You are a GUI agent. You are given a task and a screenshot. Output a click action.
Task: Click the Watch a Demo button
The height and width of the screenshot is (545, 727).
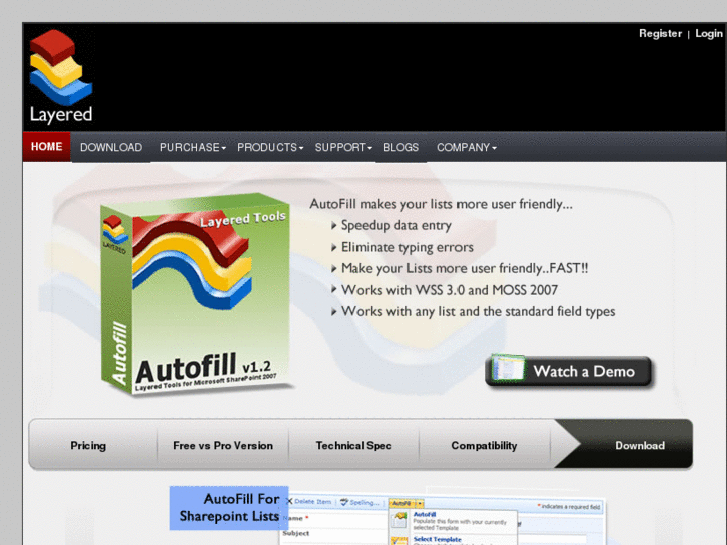click(569, 371)
